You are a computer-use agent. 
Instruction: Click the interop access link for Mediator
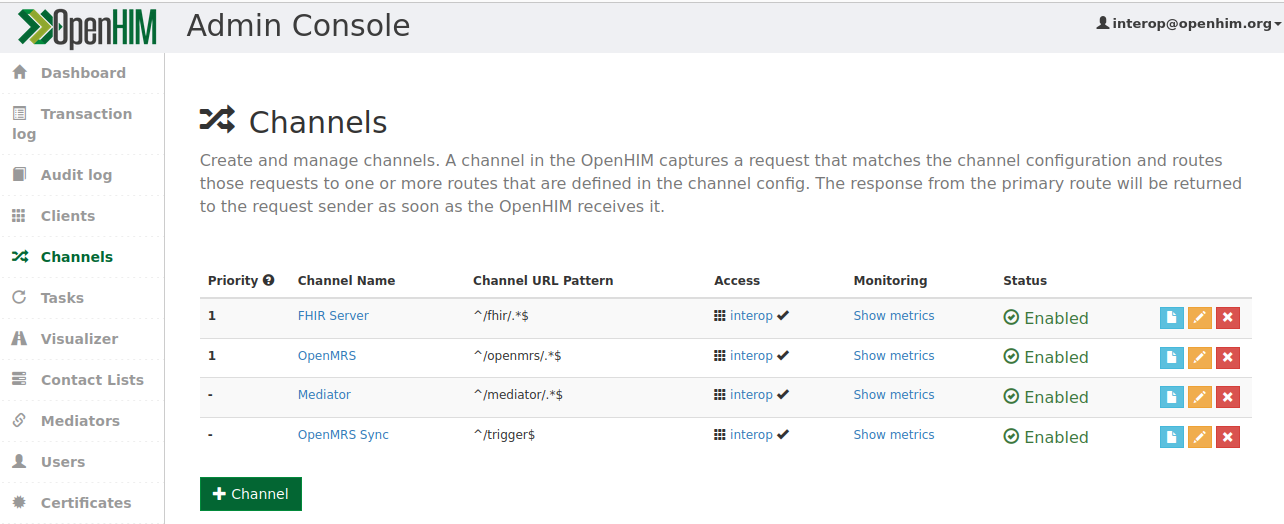pos(751,395)
